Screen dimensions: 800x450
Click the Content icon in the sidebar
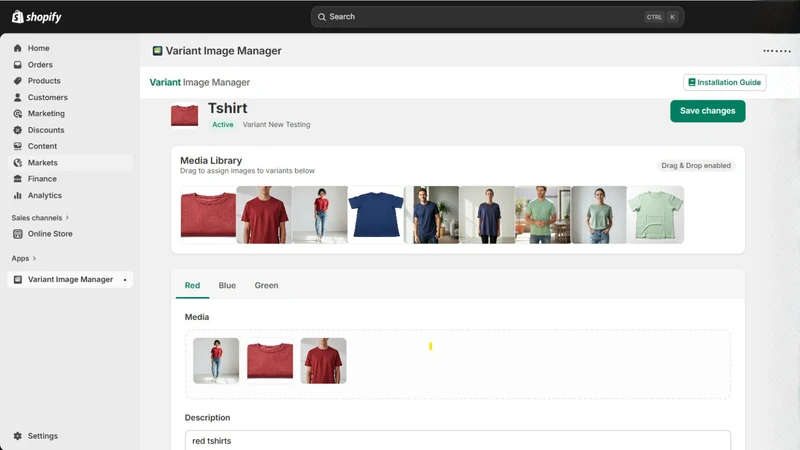click(17, 146)
